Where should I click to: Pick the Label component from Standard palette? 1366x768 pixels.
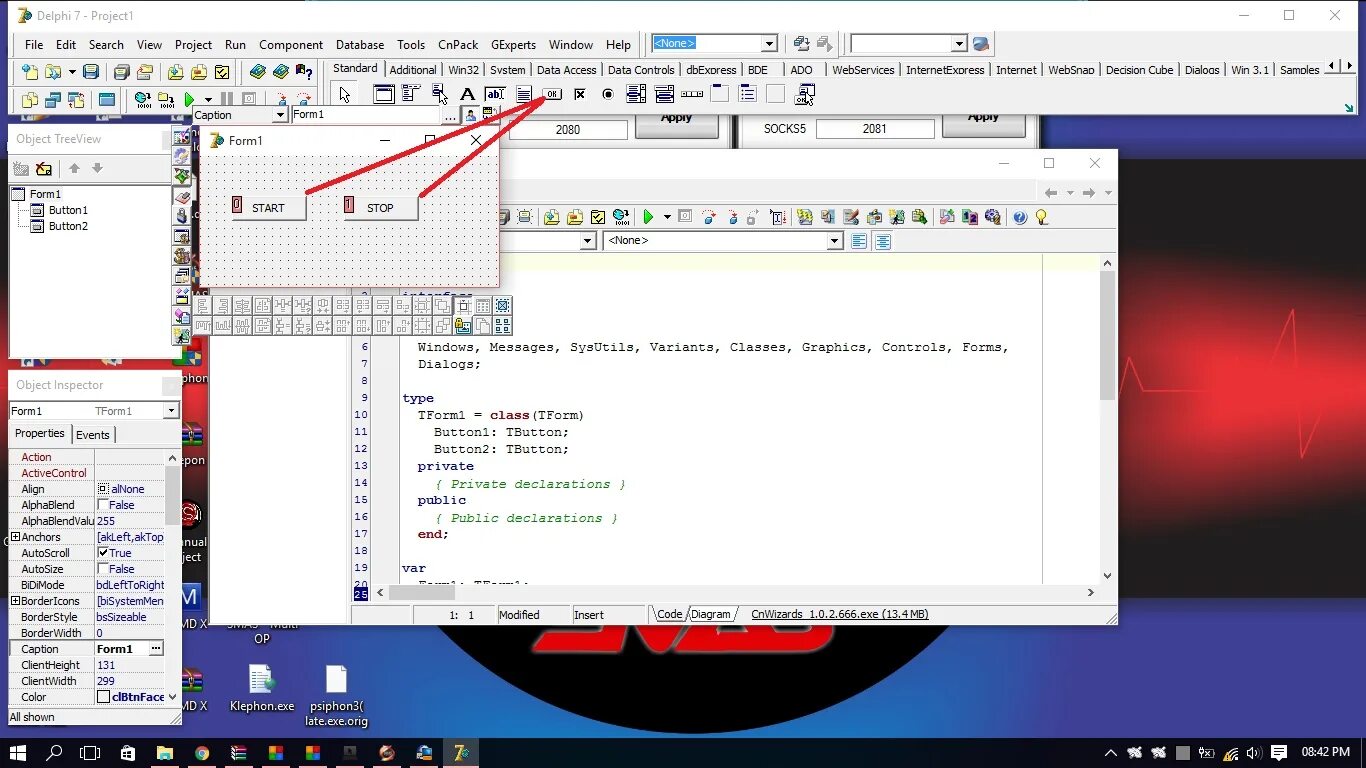467,94
